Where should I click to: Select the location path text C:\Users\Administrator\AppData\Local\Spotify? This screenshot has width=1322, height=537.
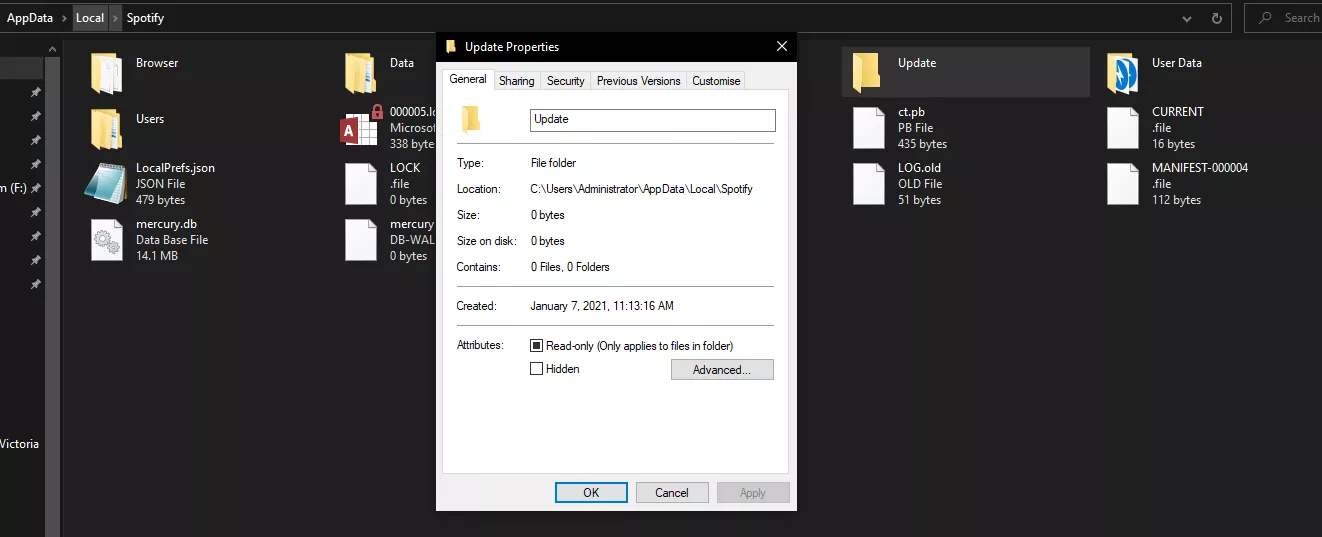tap(641, 188)
